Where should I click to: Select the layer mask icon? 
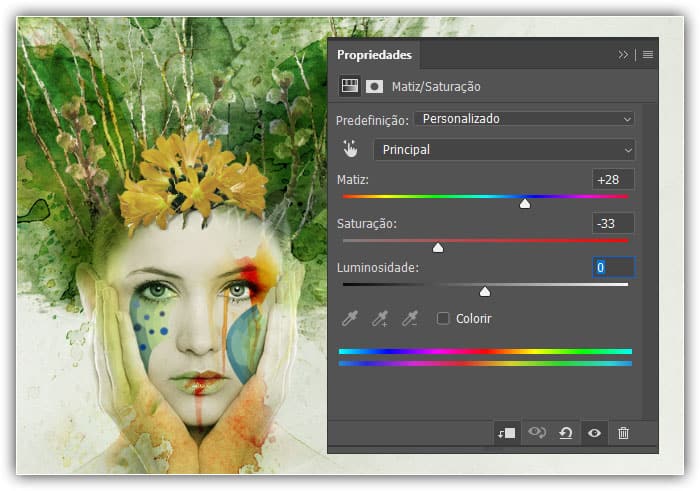[374, 86]
